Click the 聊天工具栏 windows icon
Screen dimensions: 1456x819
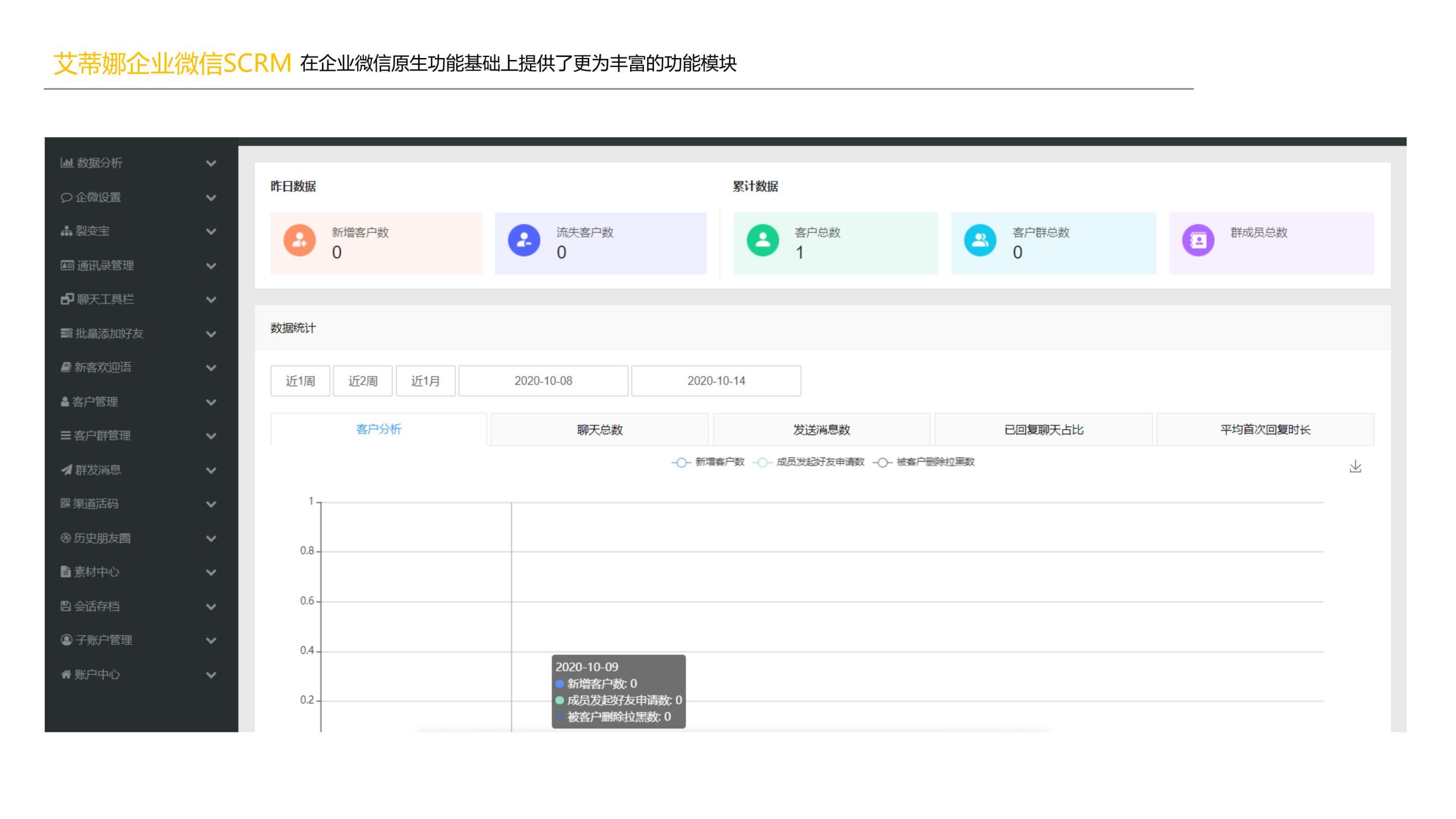[x=67, y=299]
